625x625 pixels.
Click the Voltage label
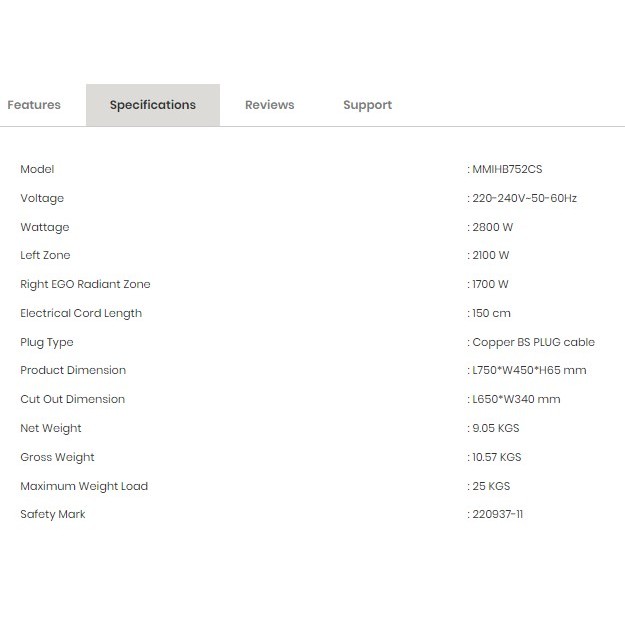(42, 199)
